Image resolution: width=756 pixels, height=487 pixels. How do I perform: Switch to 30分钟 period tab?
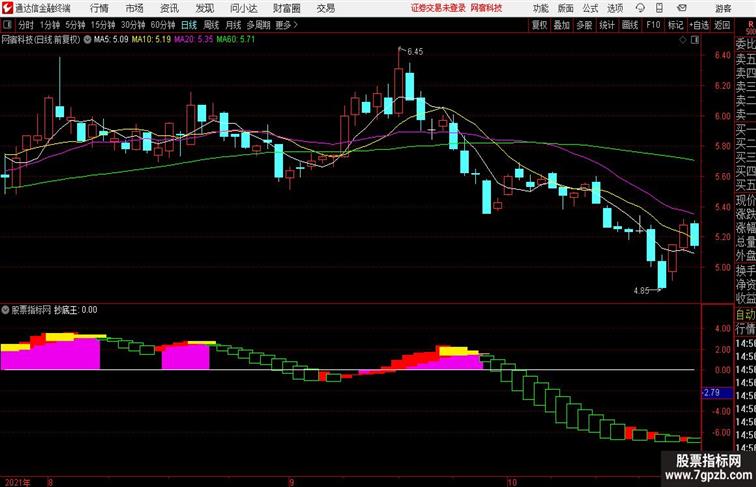click(x=133, y=25)
